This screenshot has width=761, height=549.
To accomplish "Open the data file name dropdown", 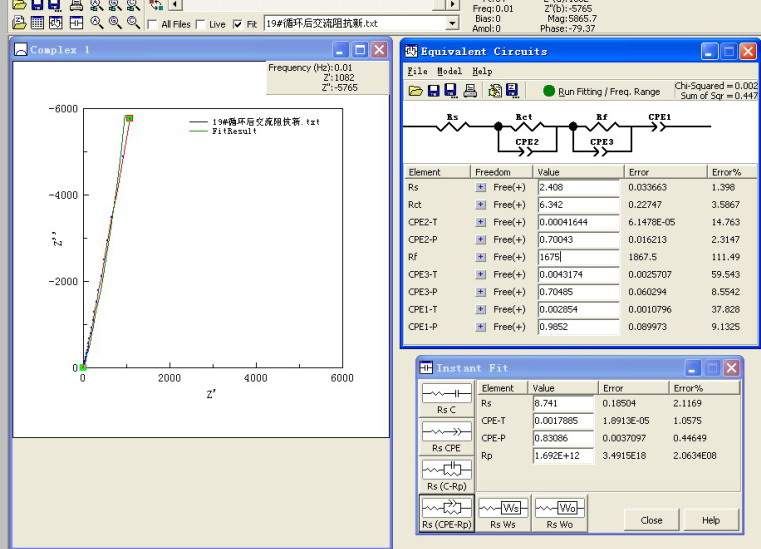I will 453,23.
